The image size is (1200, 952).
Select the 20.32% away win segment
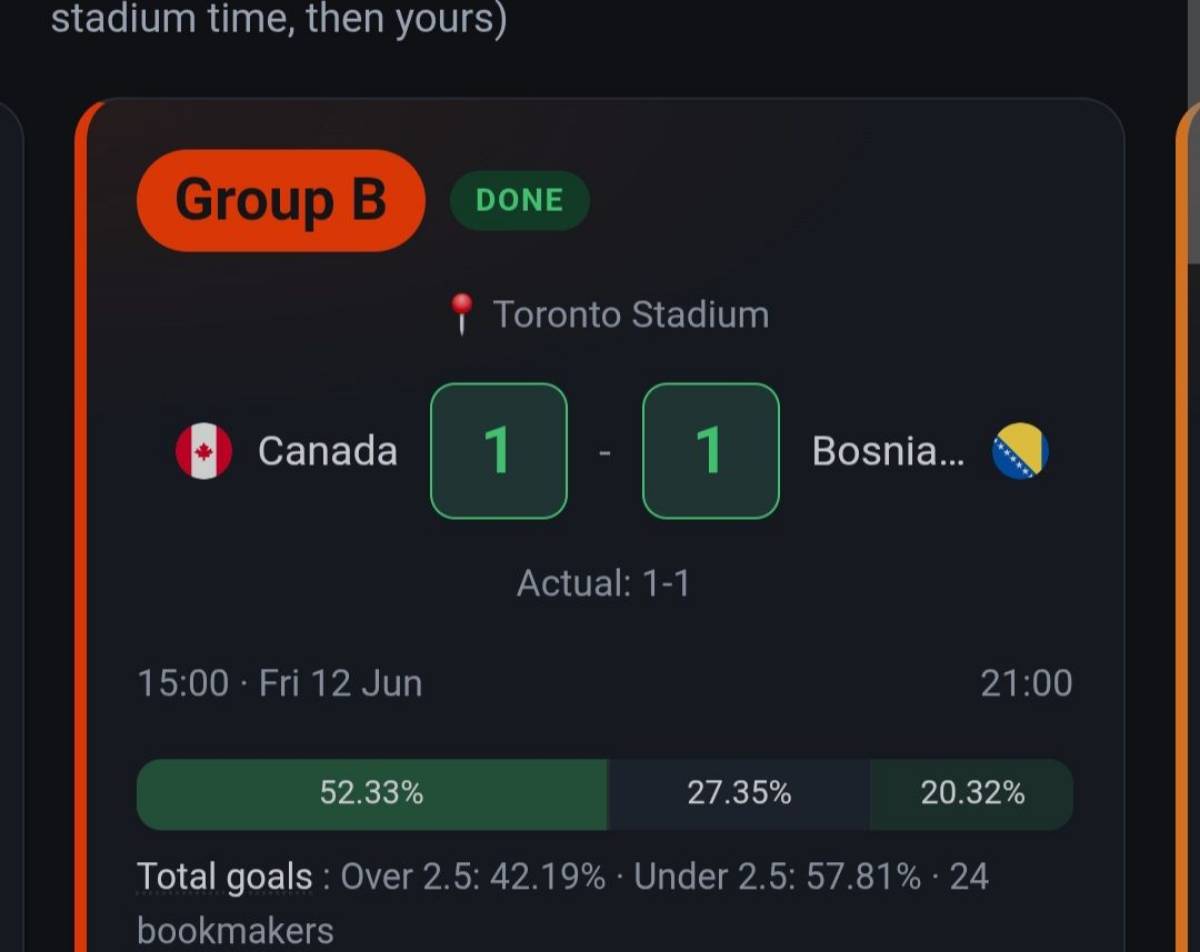(972, 794)
